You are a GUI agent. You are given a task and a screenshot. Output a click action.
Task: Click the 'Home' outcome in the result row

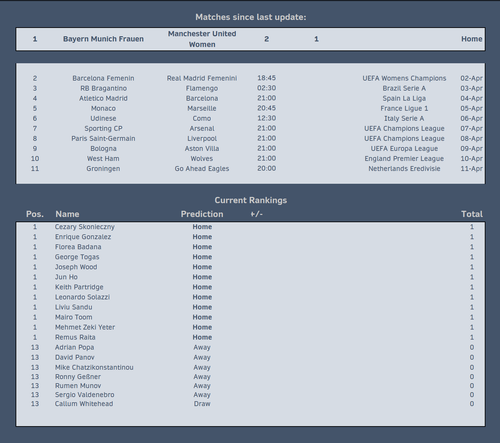[x=471, y=39]
